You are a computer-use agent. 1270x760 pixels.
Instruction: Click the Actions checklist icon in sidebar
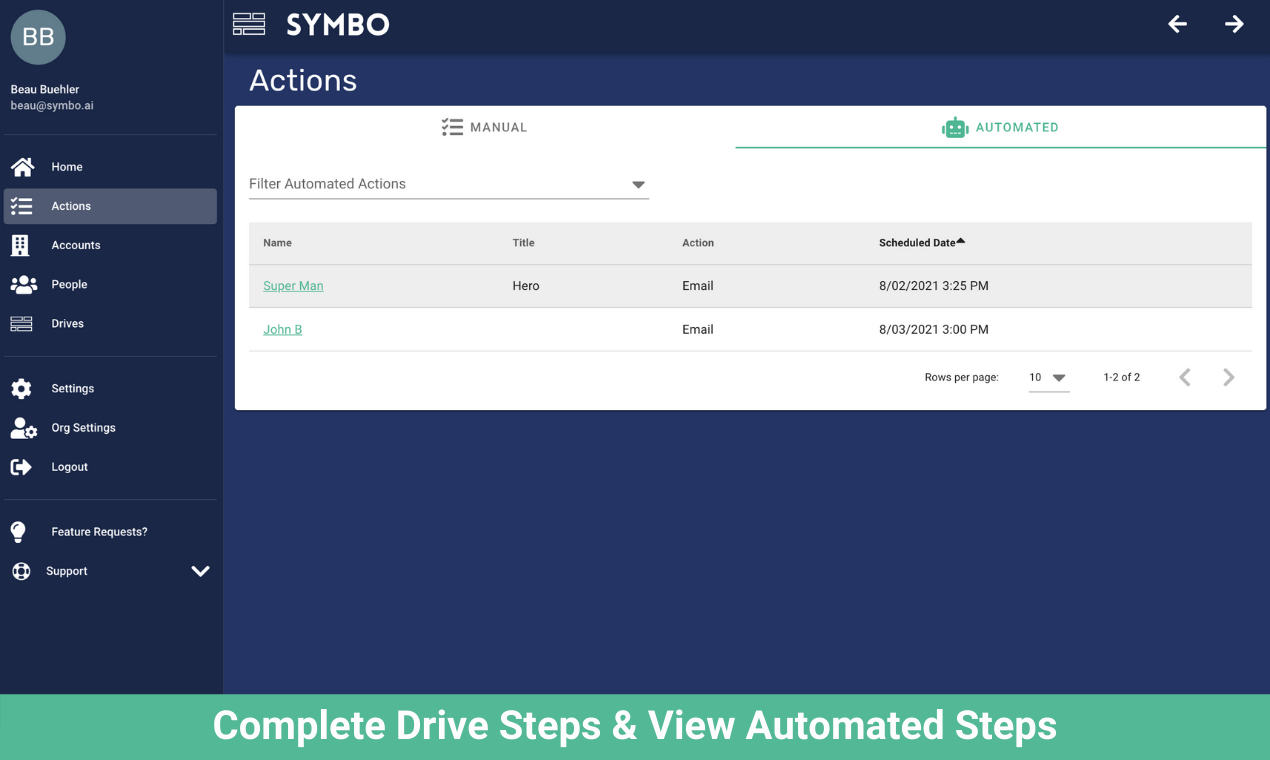(x=21, y=206)
